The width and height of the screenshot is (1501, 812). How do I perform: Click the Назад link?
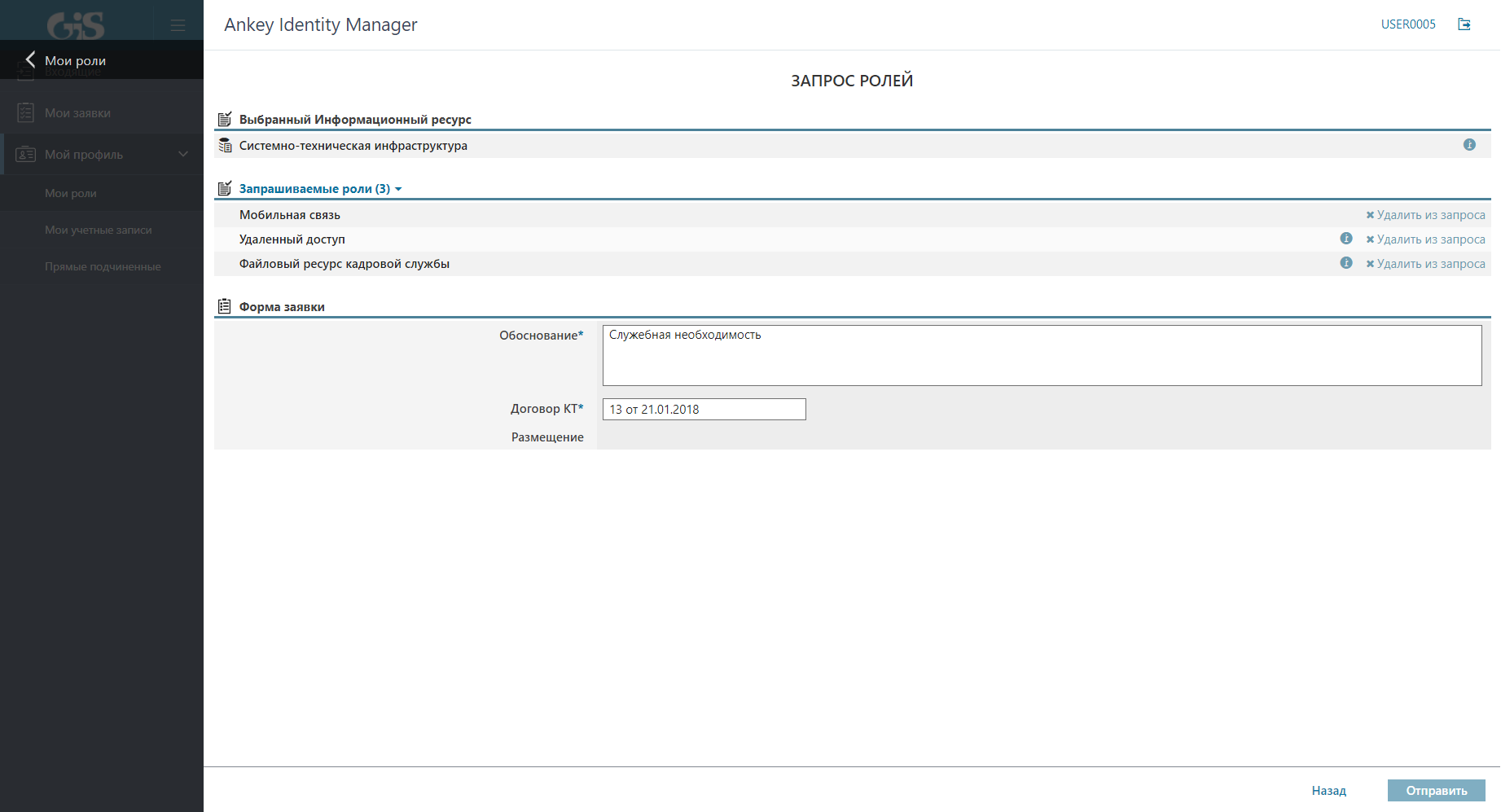[x=1328, y=791]
